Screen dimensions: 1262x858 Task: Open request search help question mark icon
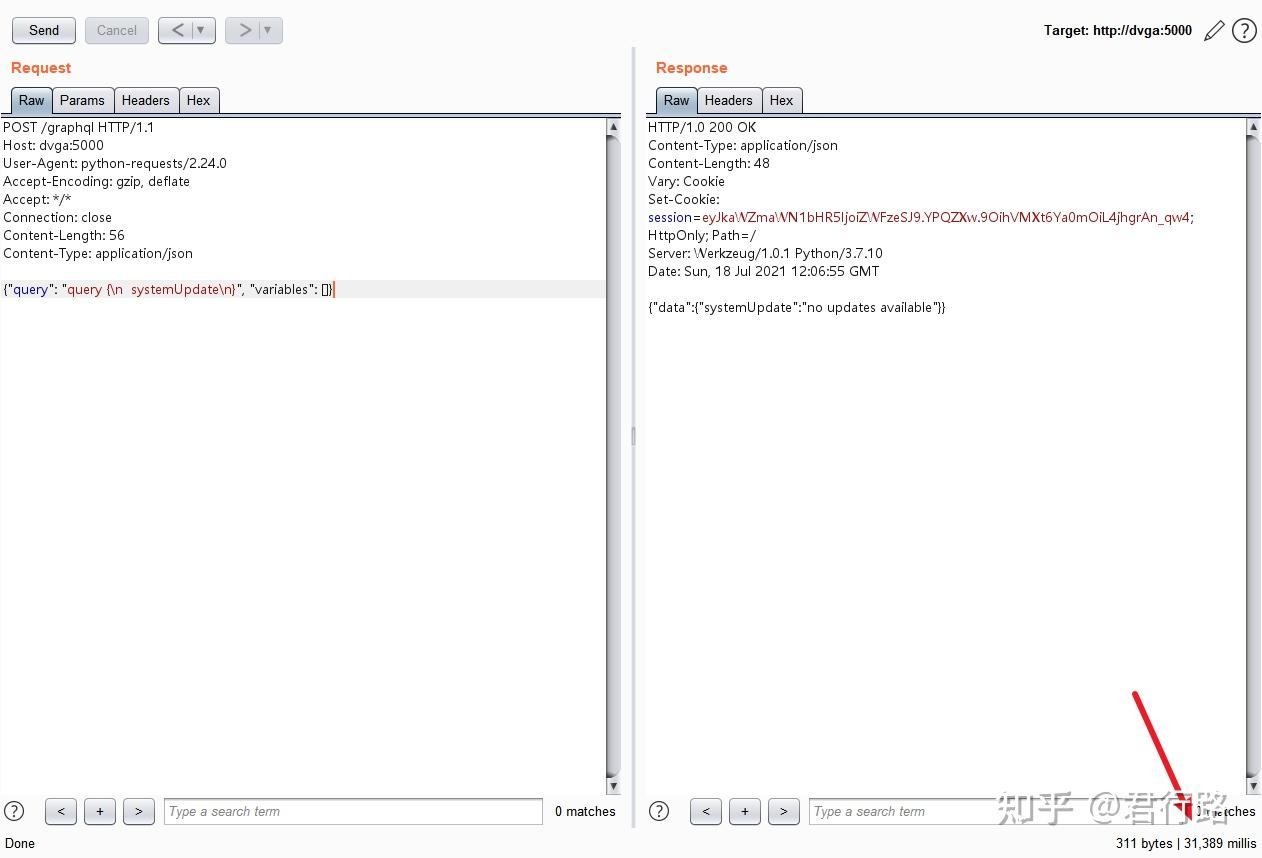click(x=14, y=811)
